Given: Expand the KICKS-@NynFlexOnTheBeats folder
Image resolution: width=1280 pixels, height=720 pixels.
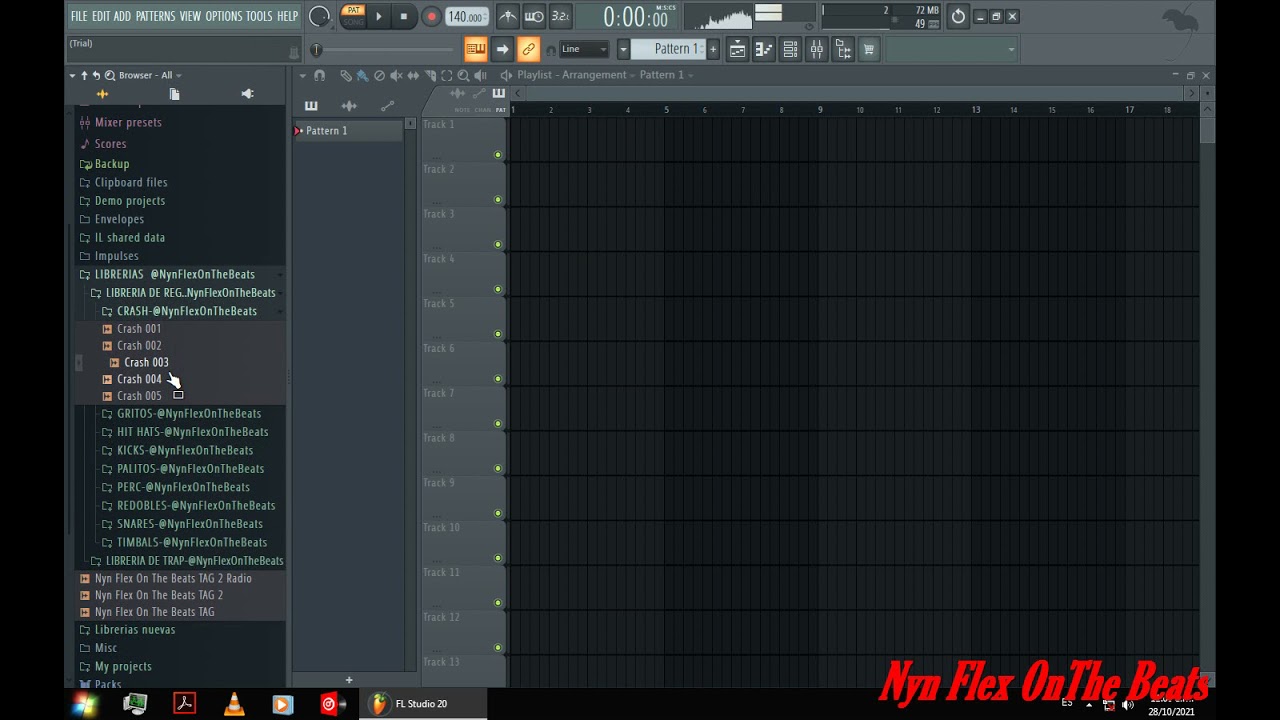Looking at the screenshot, I should pyautogui.click(x=184, y=450).
